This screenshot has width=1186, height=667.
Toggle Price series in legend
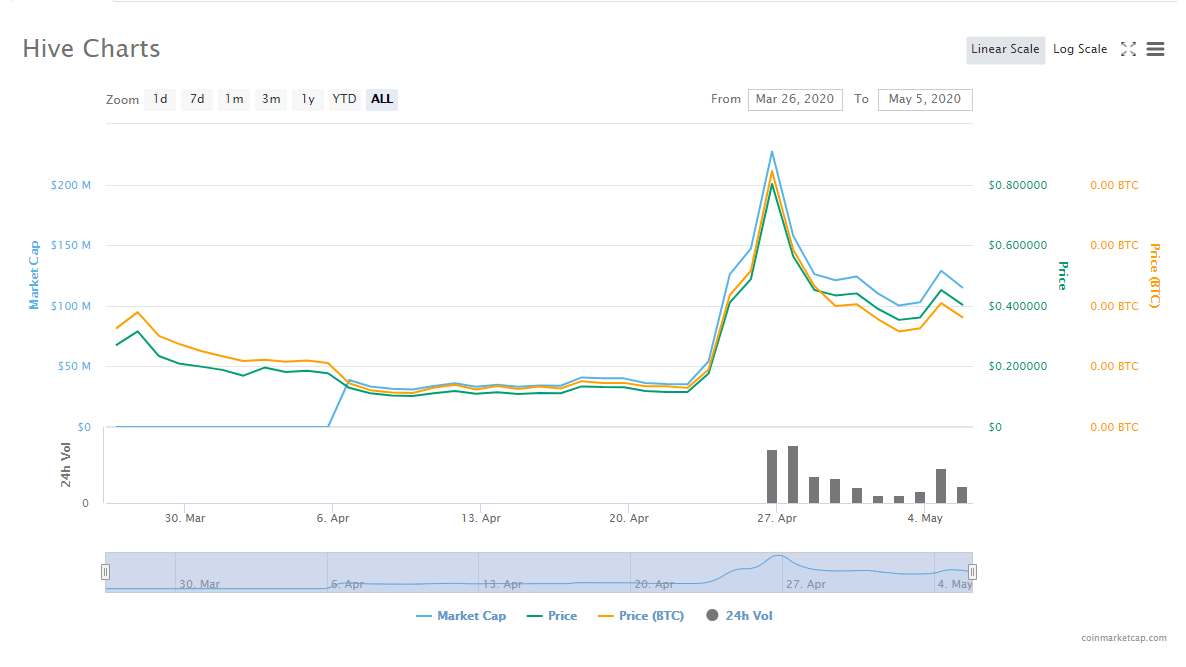pos(551,616)
